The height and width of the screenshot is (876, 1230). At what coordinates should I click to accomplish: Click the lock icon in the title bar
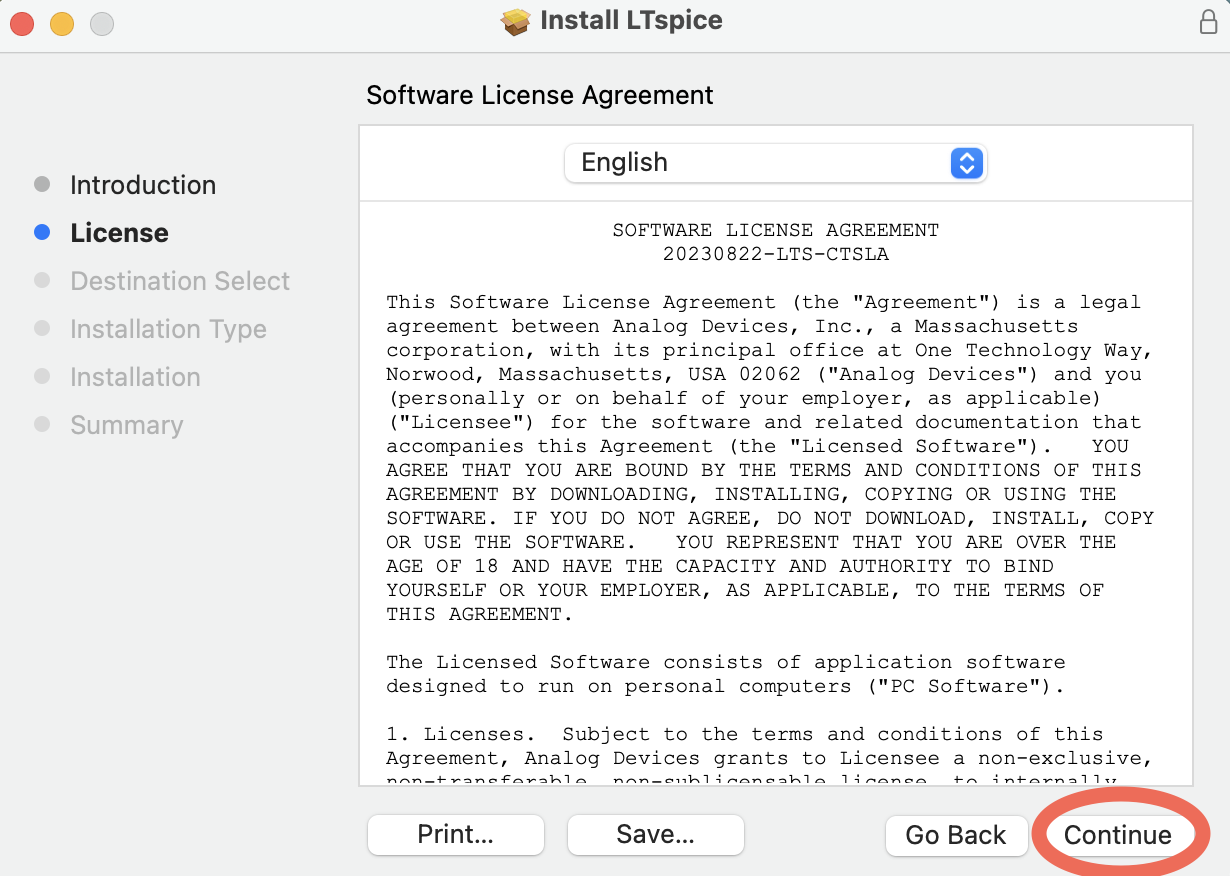point(1208,22)
